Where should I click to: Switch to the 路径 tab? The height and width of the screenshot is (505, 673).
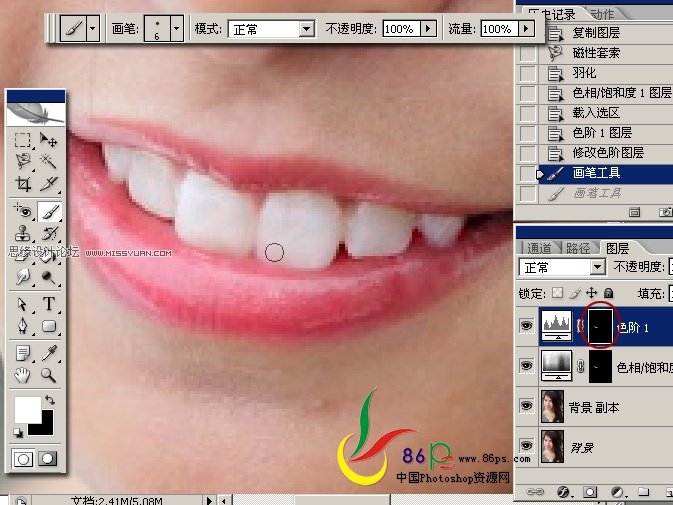(x=578, y=248)
